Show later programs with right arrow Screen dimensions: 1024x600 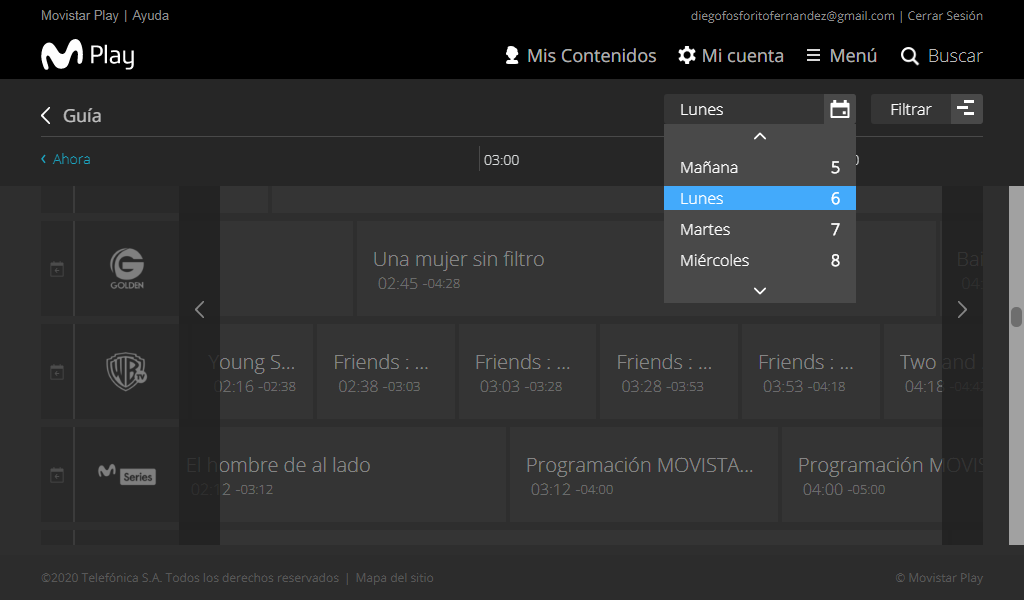(x=962, y=309)
